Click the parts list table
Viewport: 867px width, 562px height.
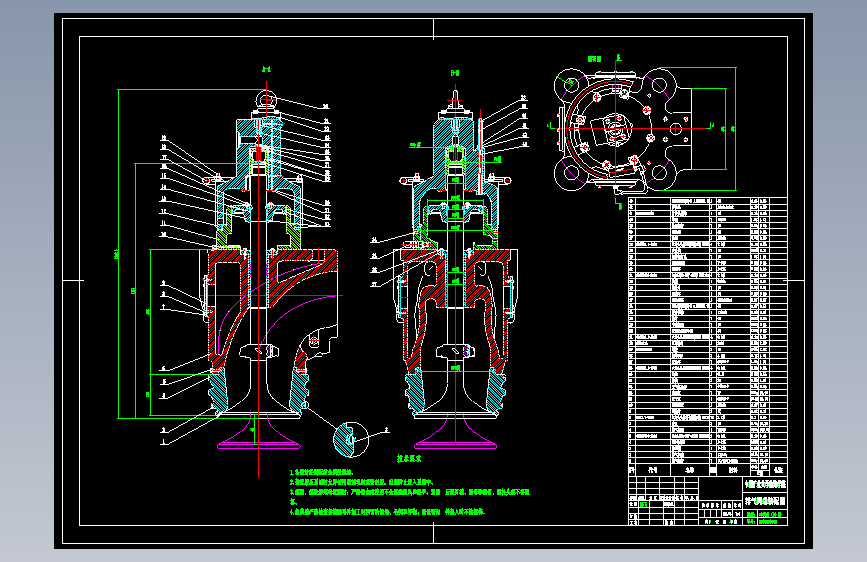pos(708,336)
